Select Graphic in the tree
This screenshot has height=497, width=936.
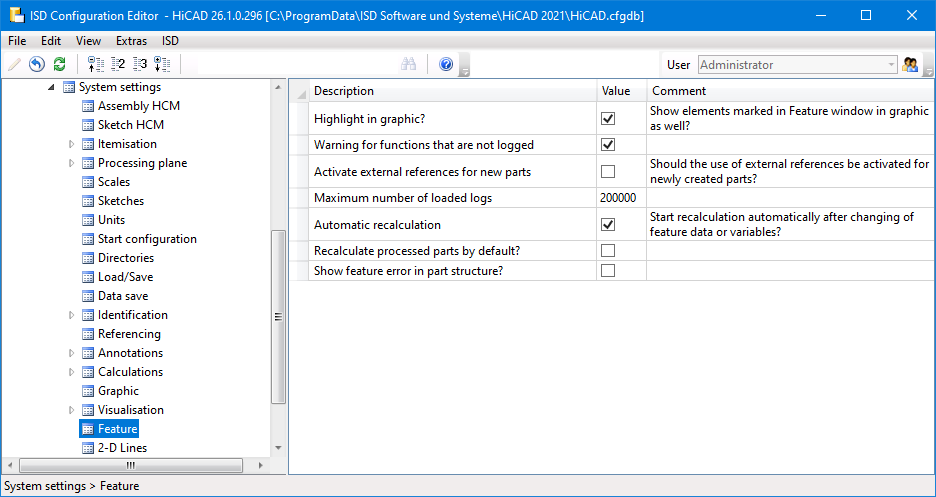pos(118,391)
